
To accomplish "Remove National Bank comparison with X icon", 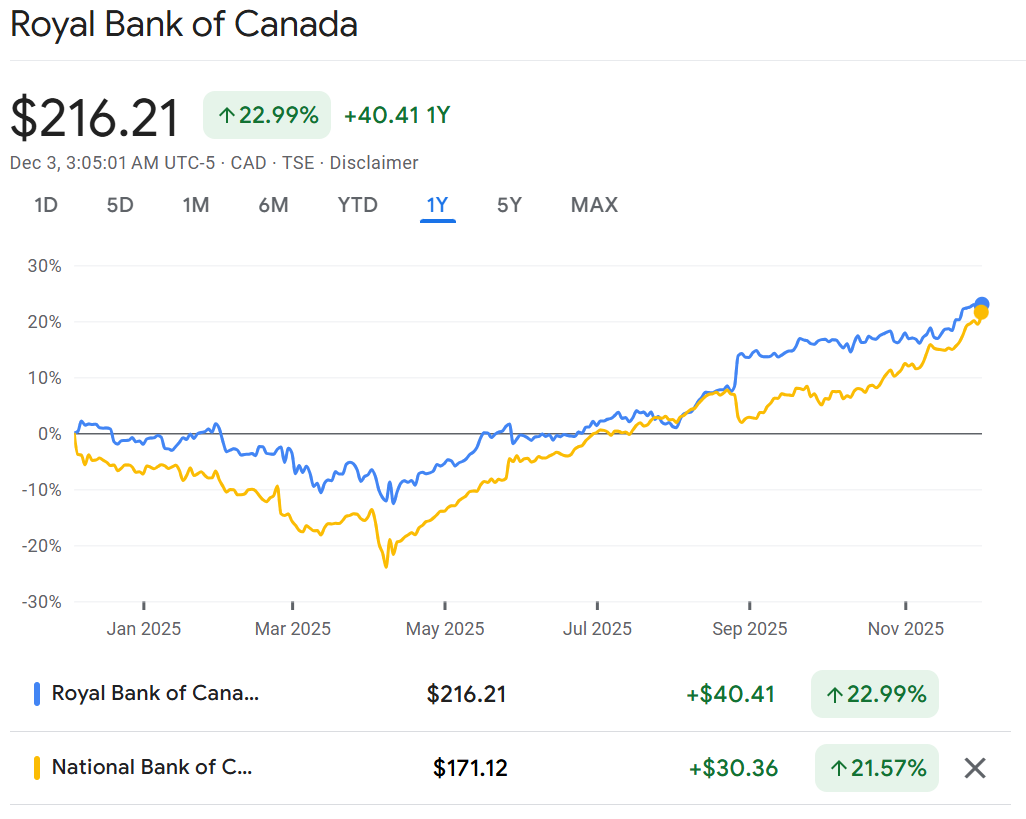I will pos(975,768).
